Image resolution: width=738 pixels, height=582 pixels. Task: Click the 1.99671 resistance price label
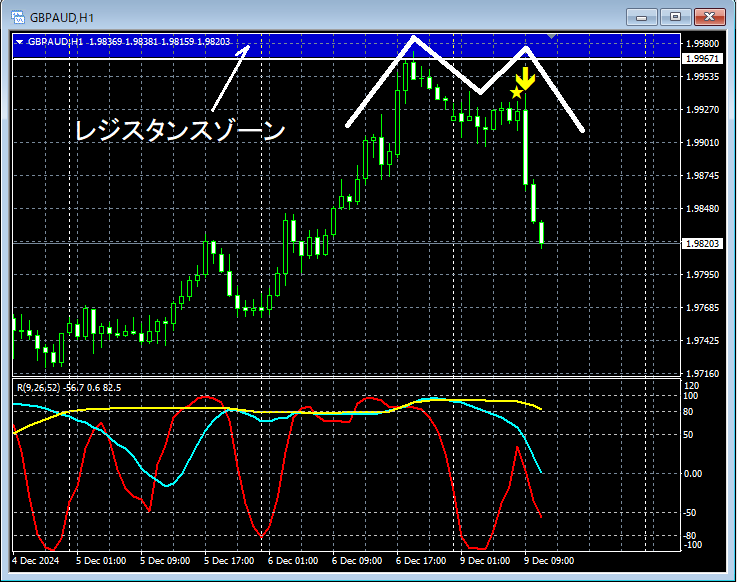[702, 59]
